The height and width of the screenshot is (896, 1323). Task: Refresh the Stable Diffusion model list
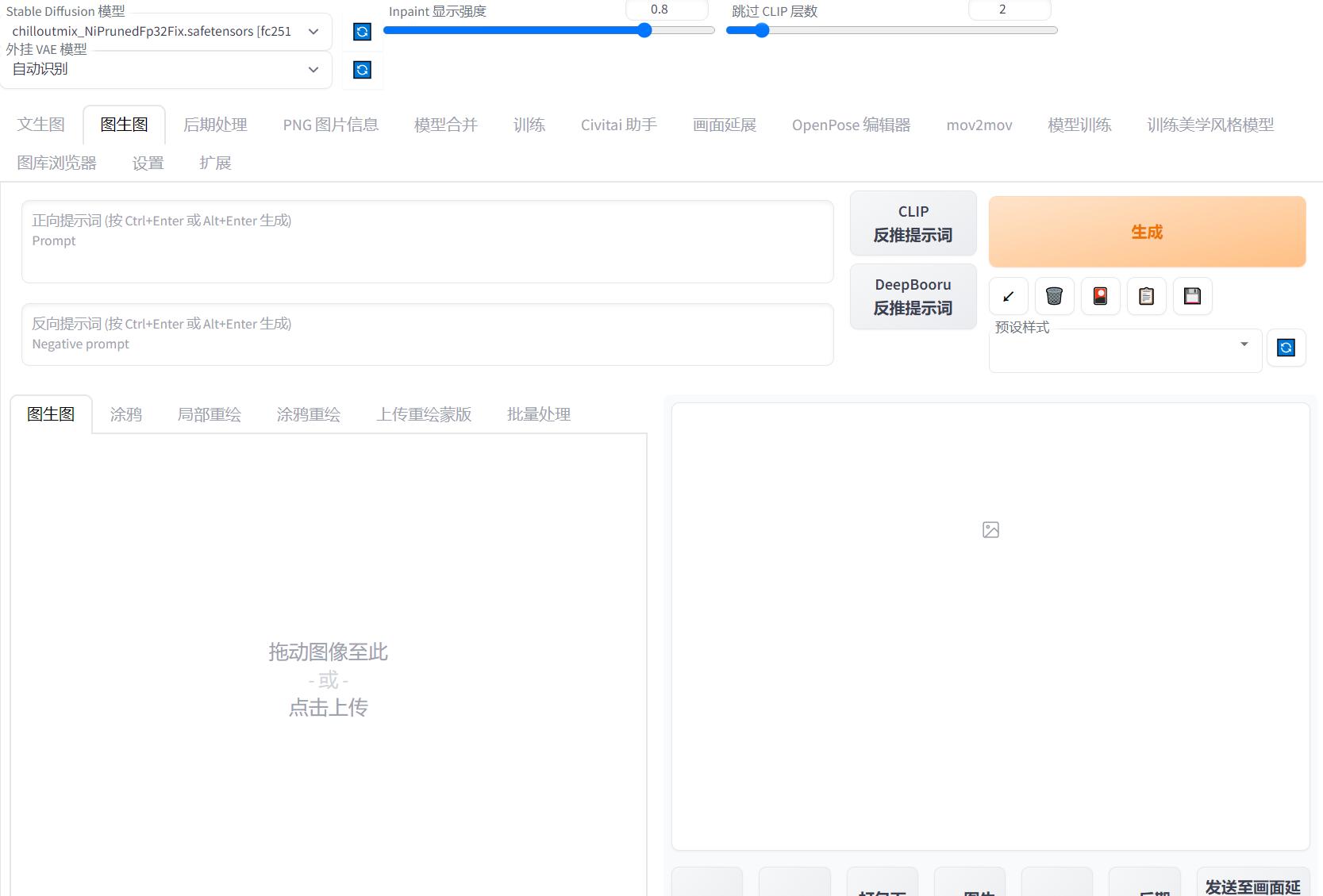tap(362, 32)
